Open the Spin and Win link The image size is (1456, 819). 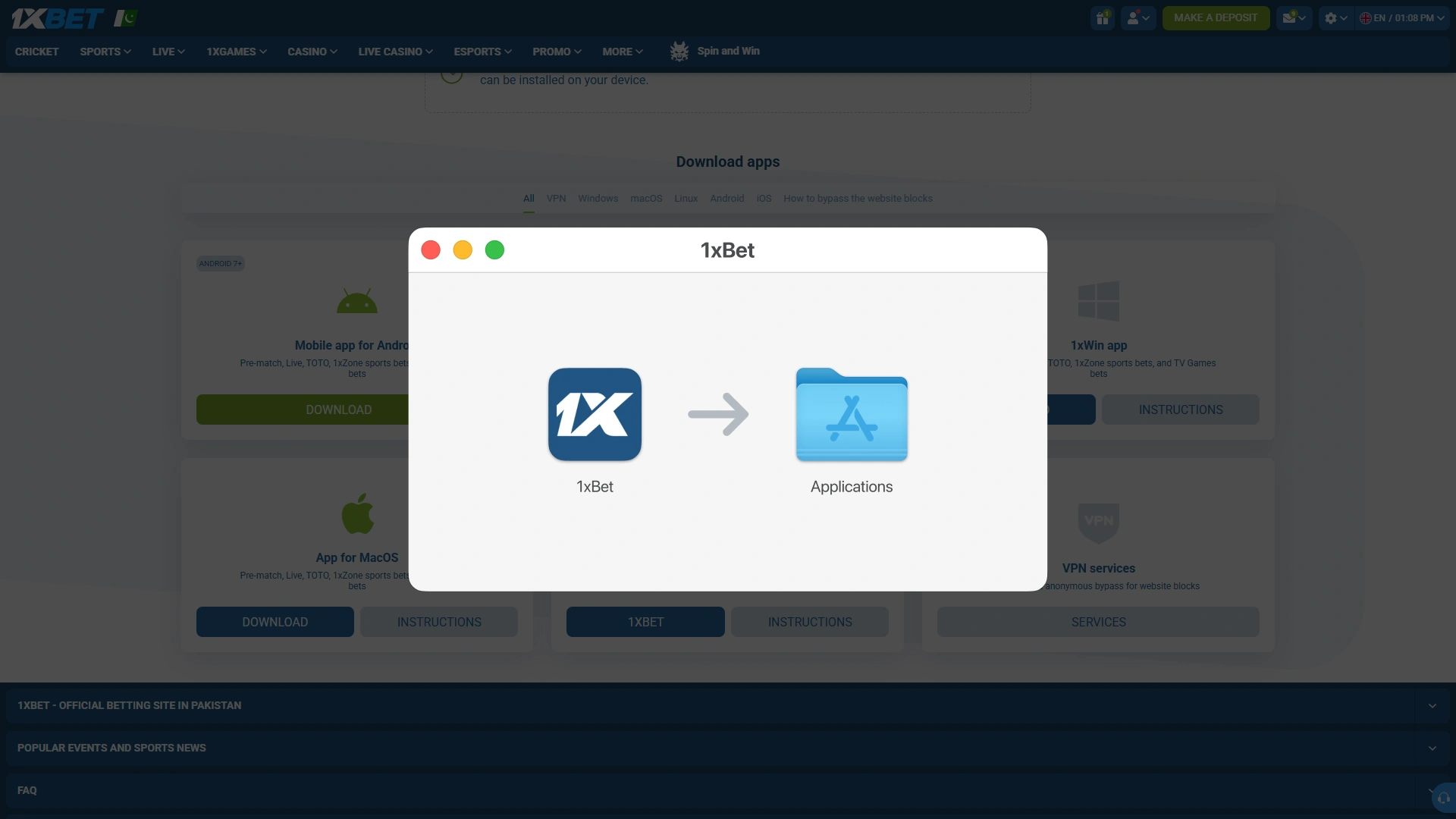click(728, 51)
